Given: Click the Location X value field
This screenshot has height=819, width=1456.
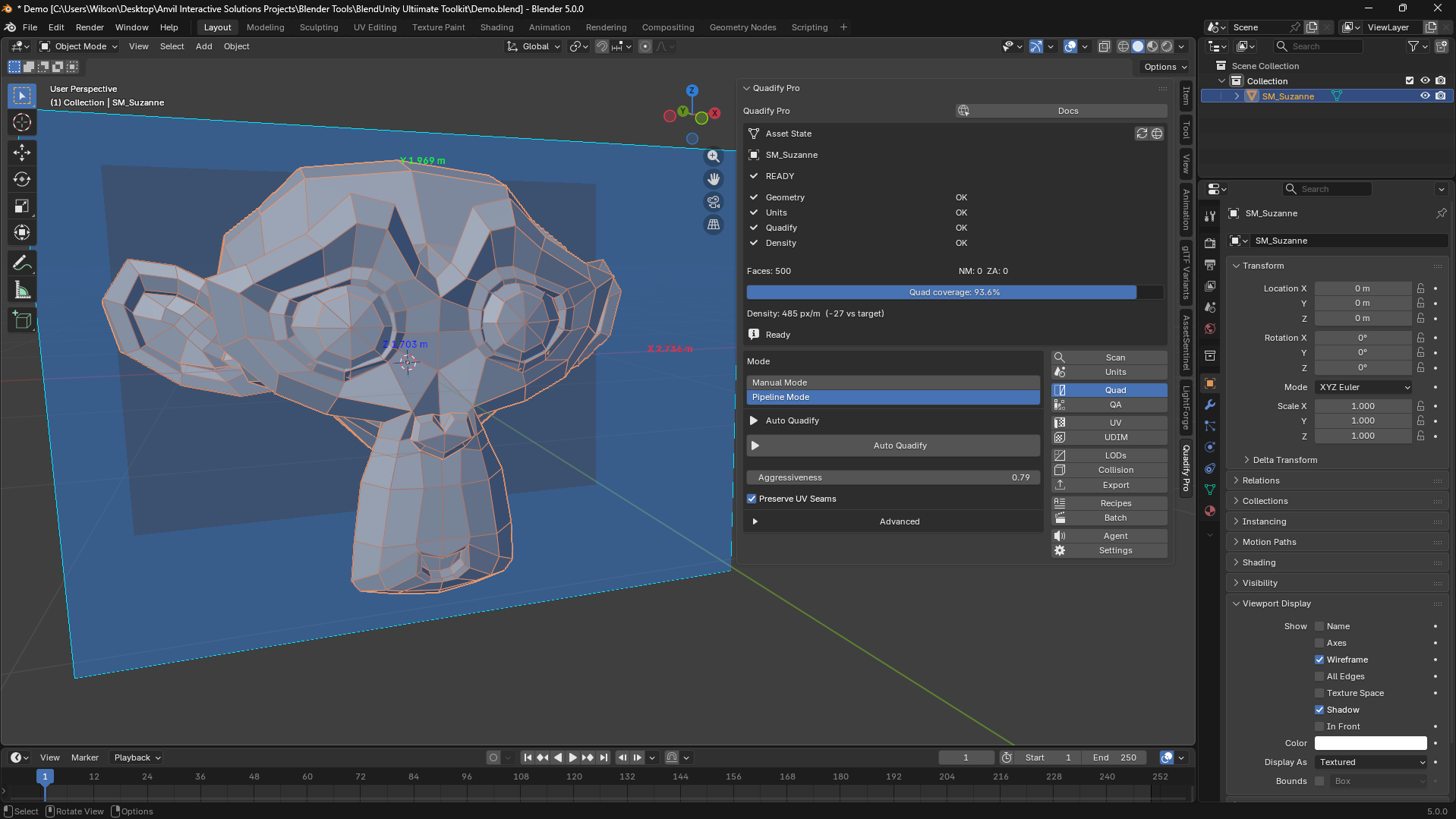Looking at the screenshot, I should click(x=1363, y=288).
